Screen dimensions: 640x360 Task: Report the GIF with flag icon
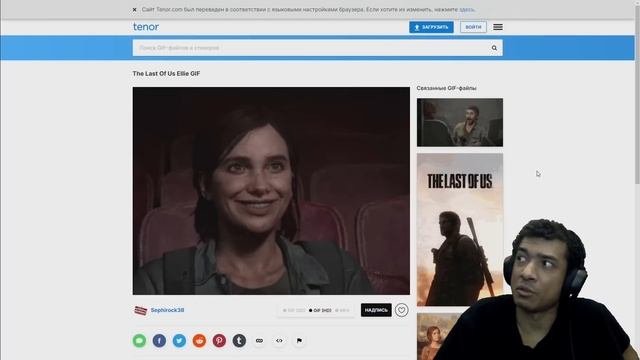click(x=299, y=340)
